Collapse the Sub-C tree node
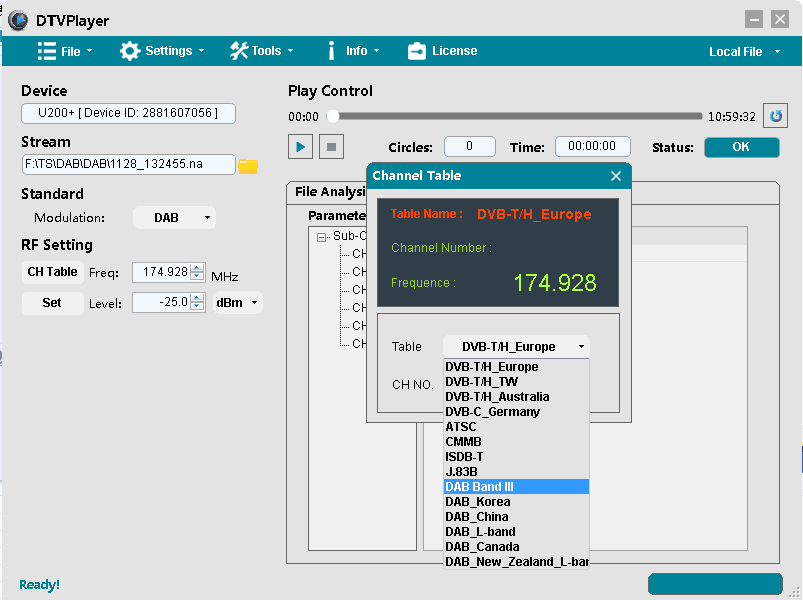This screenshot has width=803, height=600. pyautogui.click(x=321, y=237)
